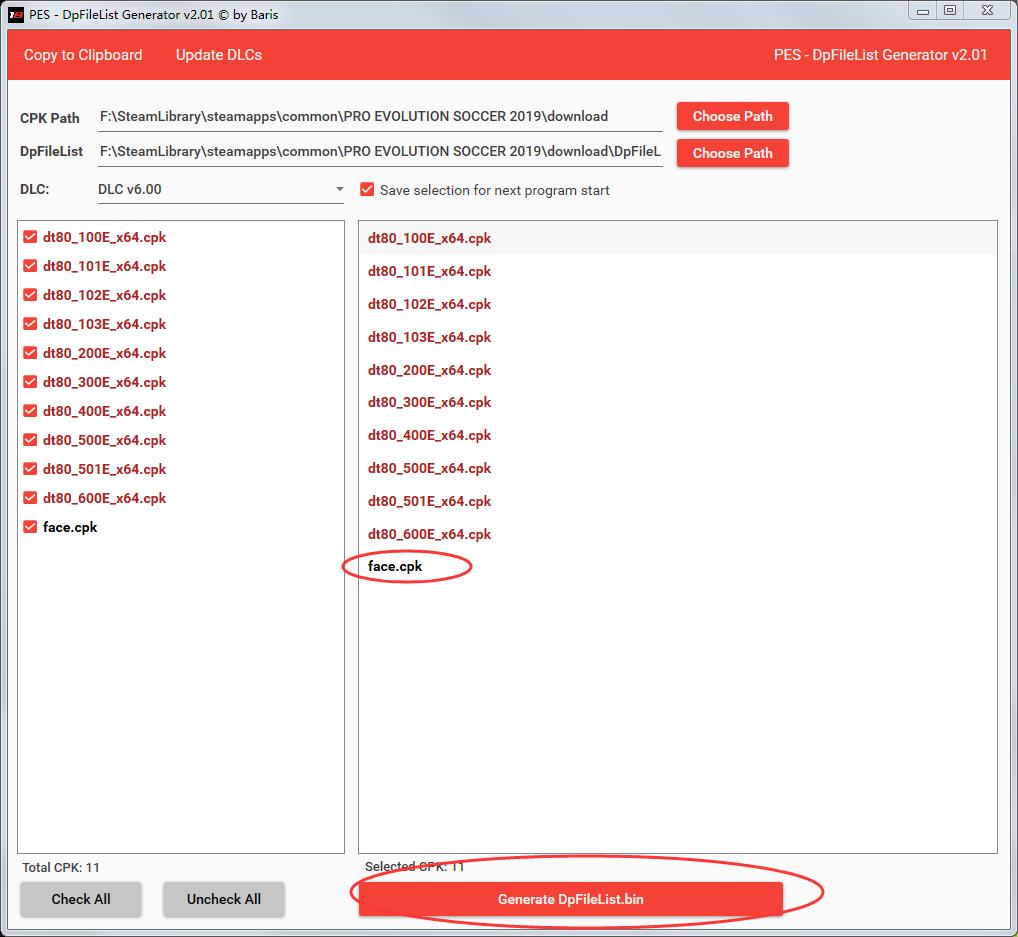Focus the CPK Path input field

380,117
